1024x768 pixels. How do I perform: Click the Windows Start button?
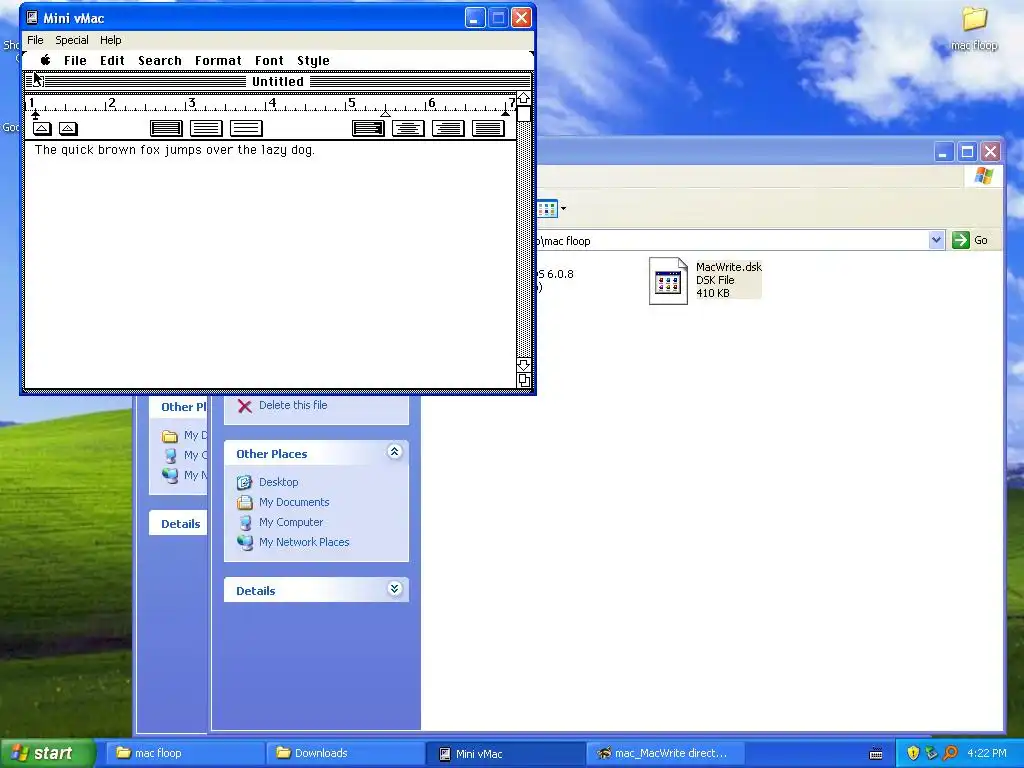pos(47,753)
